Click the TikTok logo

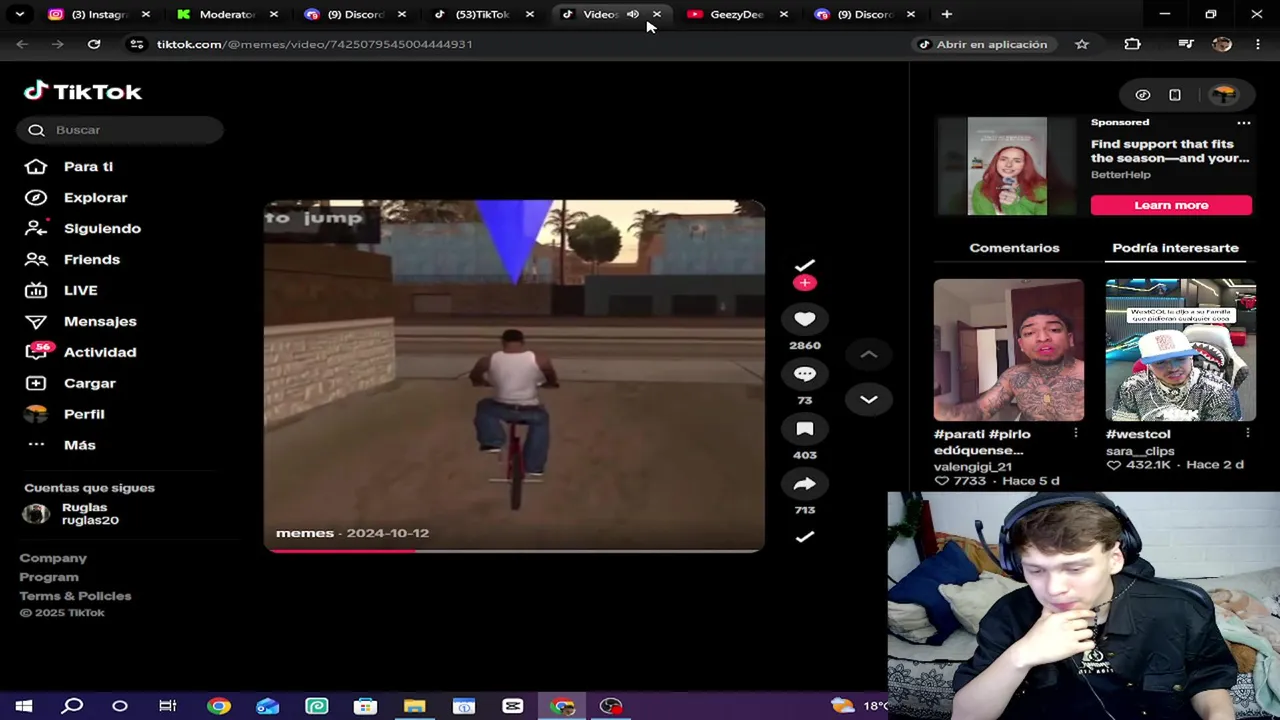[83, 91]
